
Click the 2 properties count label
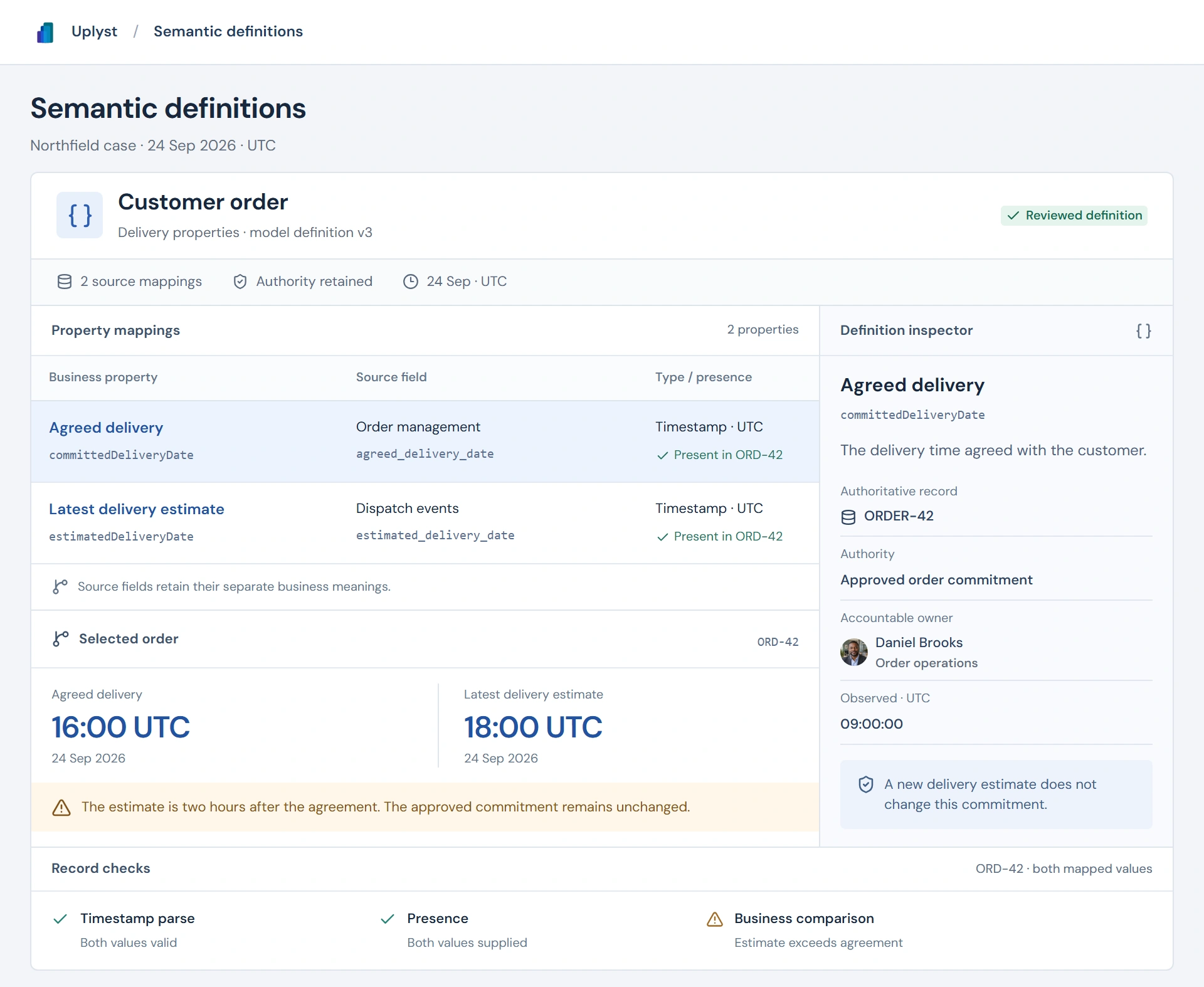pyautogui.click(x=763, y=330)
